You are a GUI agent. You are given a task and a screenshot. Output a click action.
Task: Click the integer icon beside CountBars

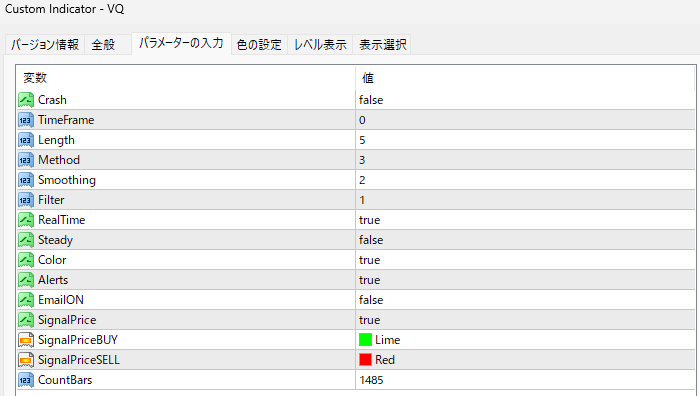click(x=26, y=380)
